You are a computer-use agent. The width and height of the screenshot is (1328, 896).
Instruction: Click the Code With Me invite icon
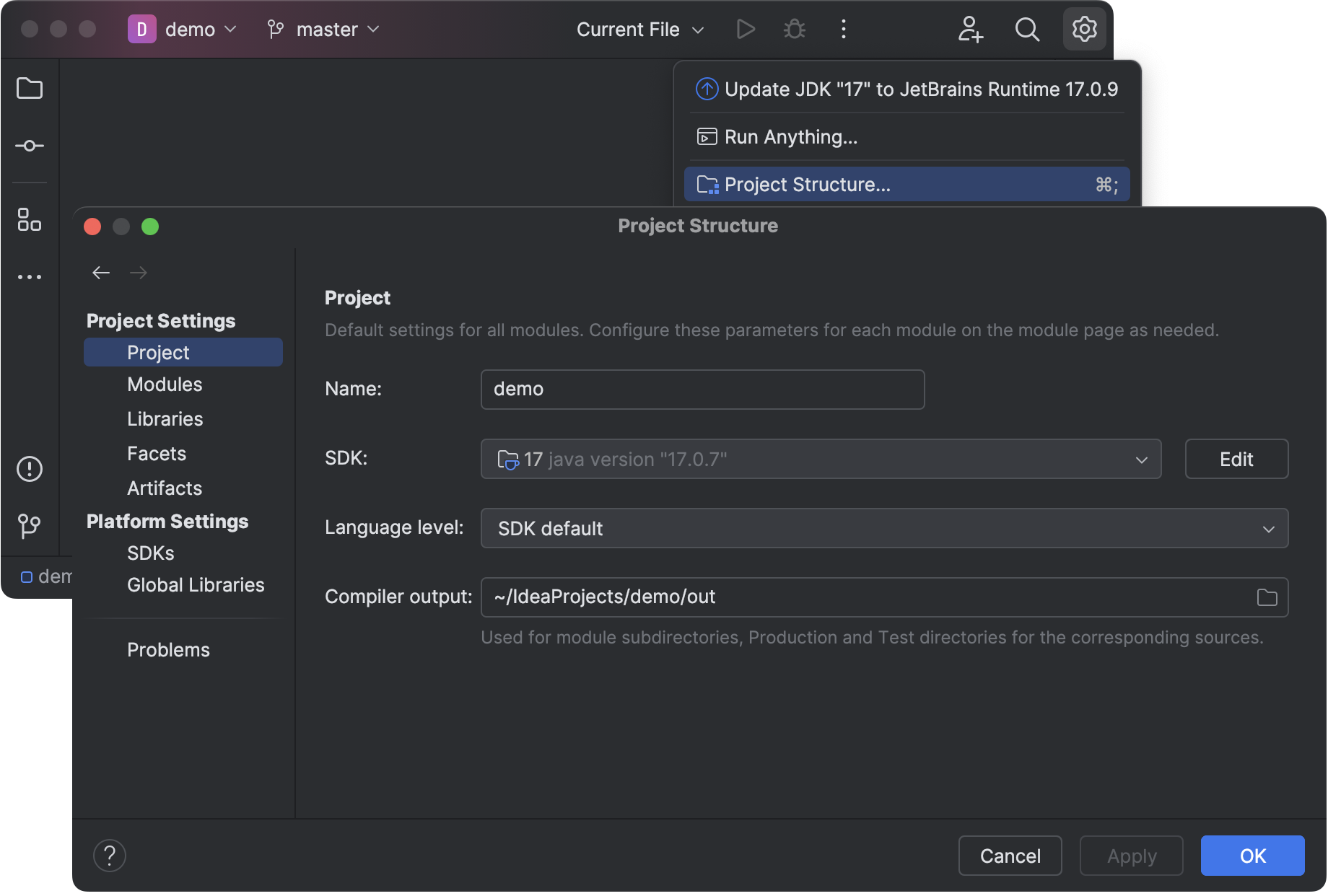pos(971,29)
